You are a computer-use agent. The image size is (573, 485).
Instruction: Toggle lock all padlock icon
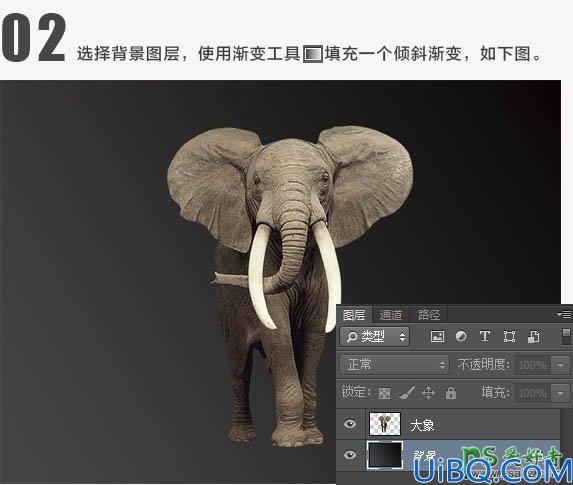451,393
